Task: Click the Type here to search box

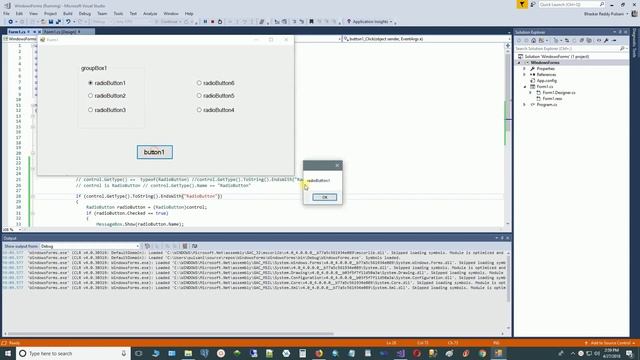Action: 73,353
